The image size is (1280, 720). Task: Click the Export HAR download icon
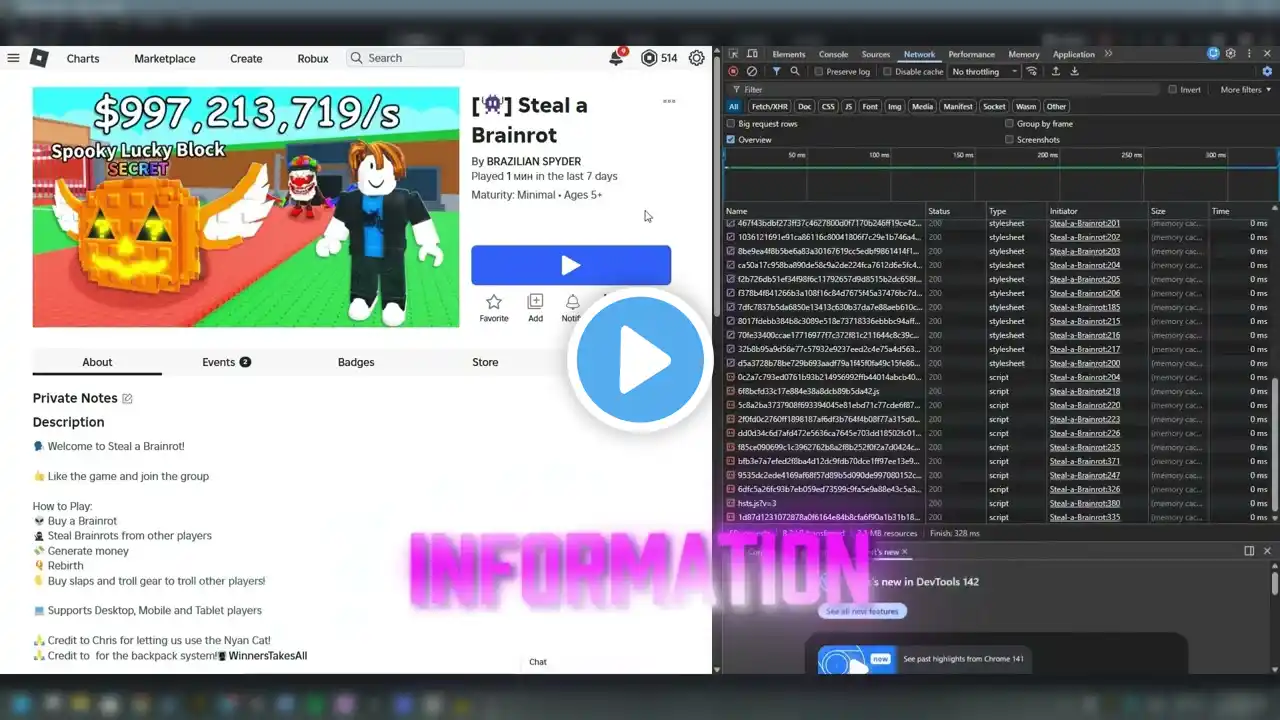[1075, 72]
